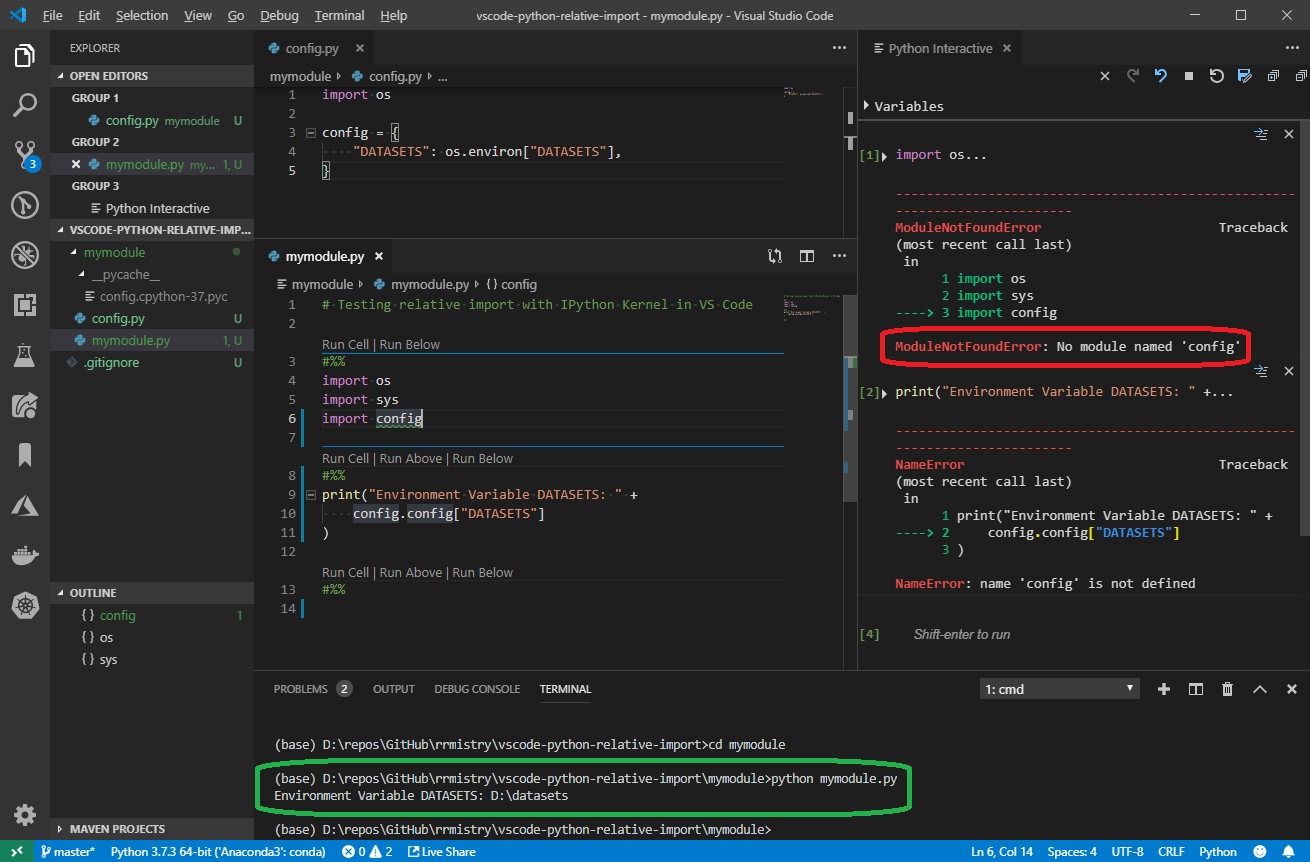Export Python Interactive session as notebook
The image size is (1310, 862).
(x=1243, y=75)
